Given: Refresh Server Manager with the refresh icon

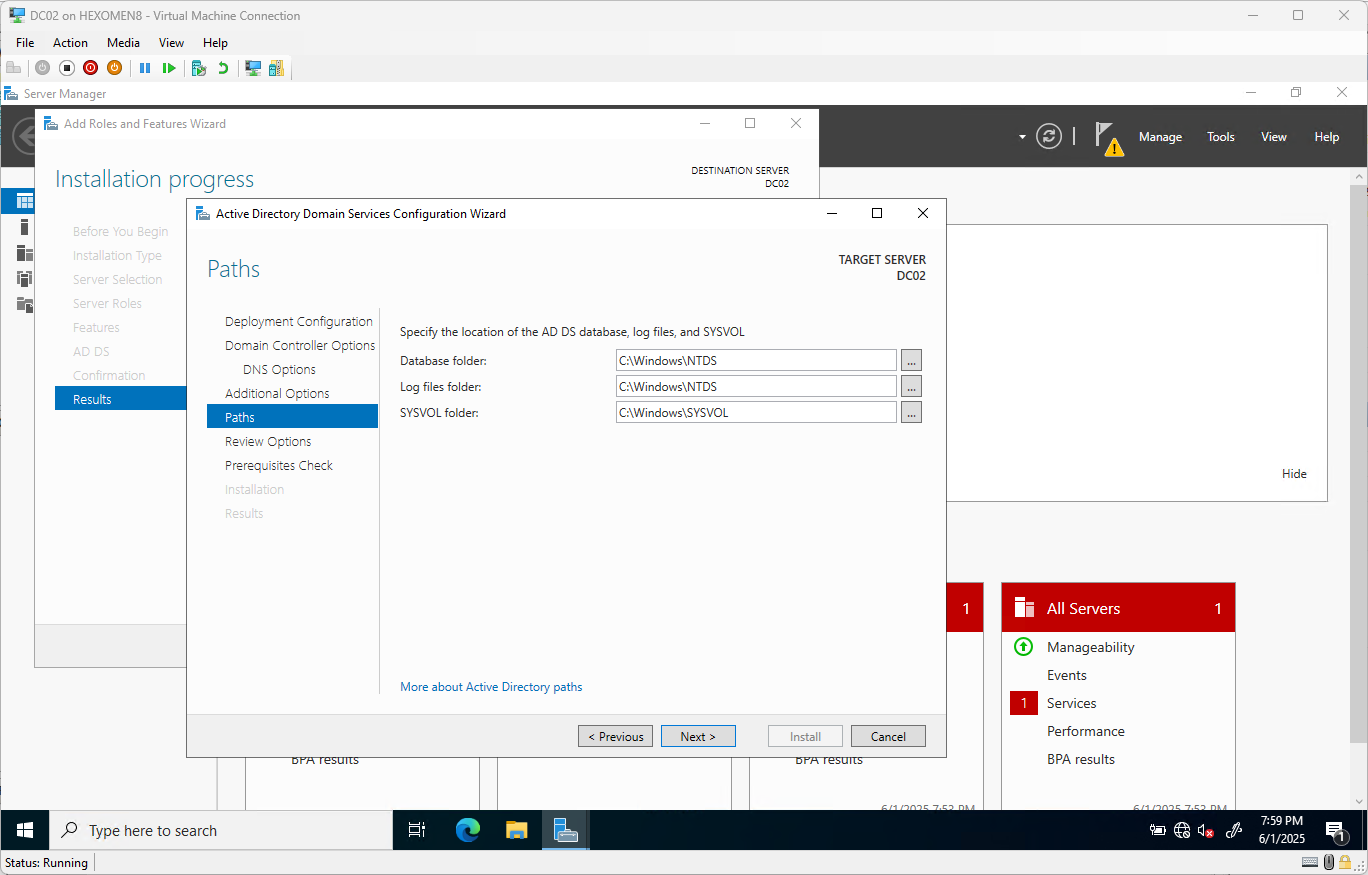Looking at the screenshot, I should pos(1048,136).
